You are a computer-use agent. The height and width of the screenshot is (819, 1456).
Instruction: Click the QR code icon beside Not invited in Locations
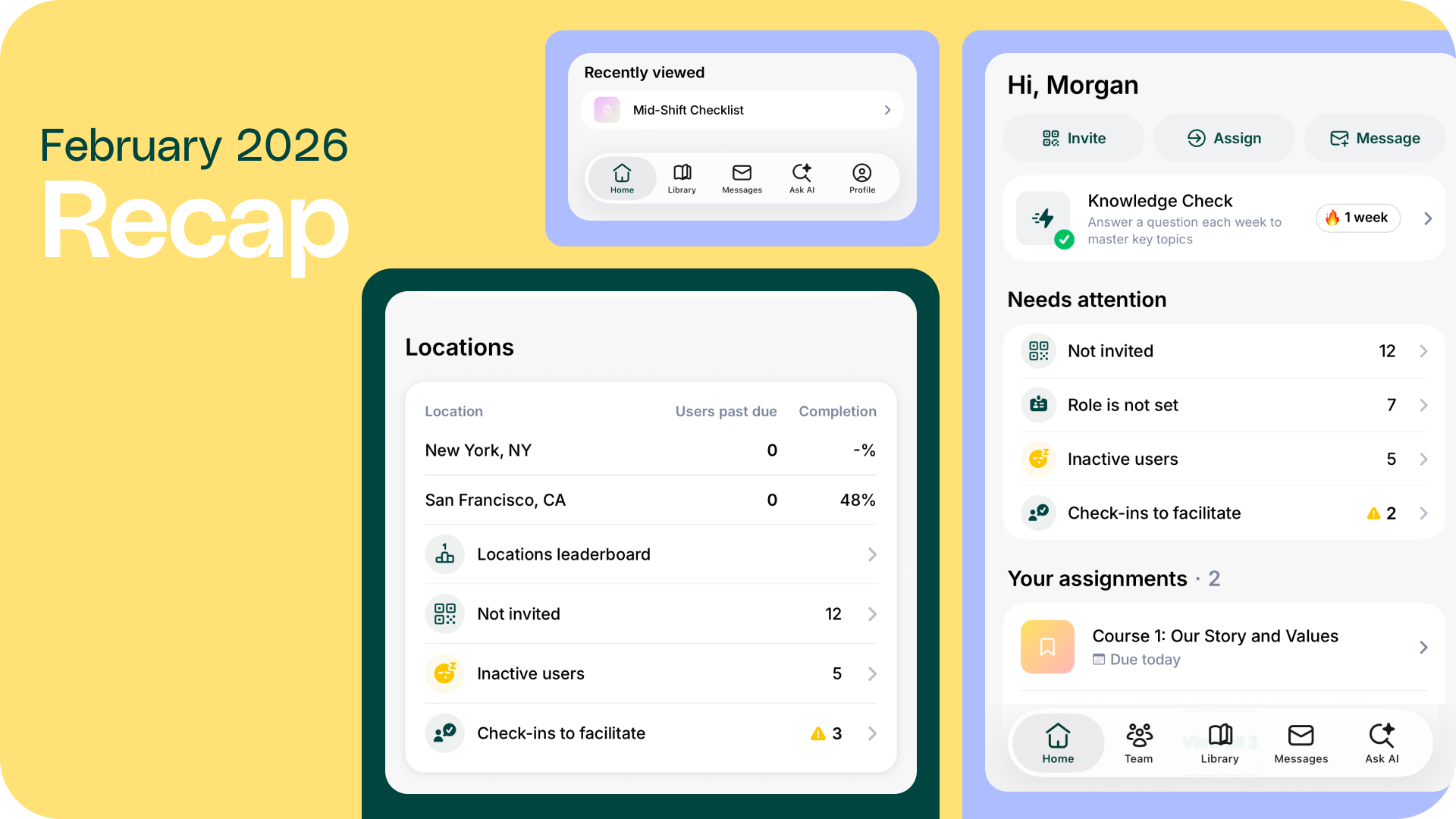coord(444,613)
